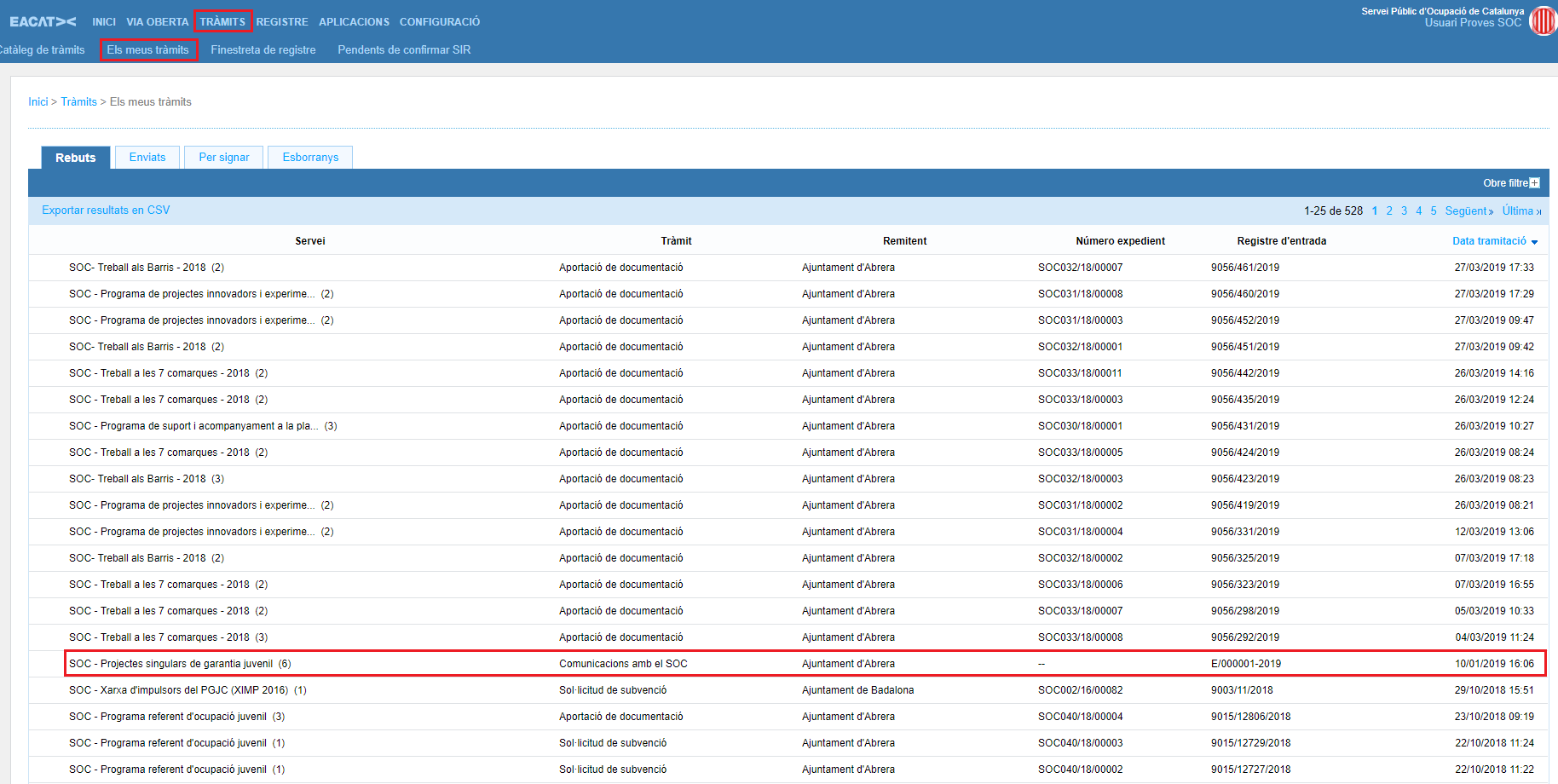1558x784 pixels.
Task: Open the Projectes singulars de garantia juvenil row
Action: pos(170,663)
